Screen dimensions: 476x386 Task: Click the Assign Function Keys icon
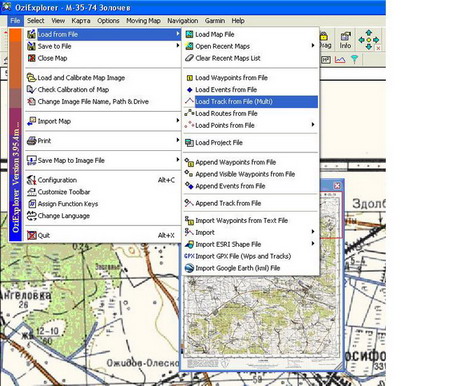pyautogui.click(x=31, y=204)
